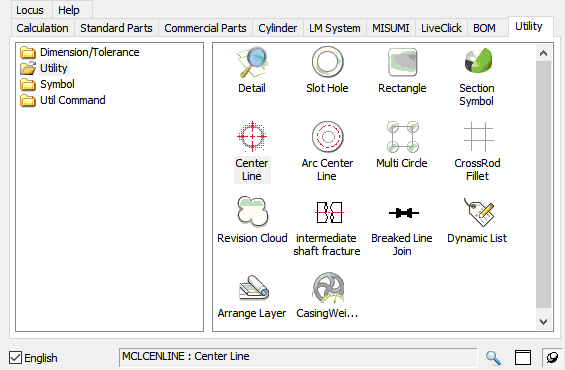Click the scrollbar down arrow
This screenshot has width=565, height=370.
(543, 321)
